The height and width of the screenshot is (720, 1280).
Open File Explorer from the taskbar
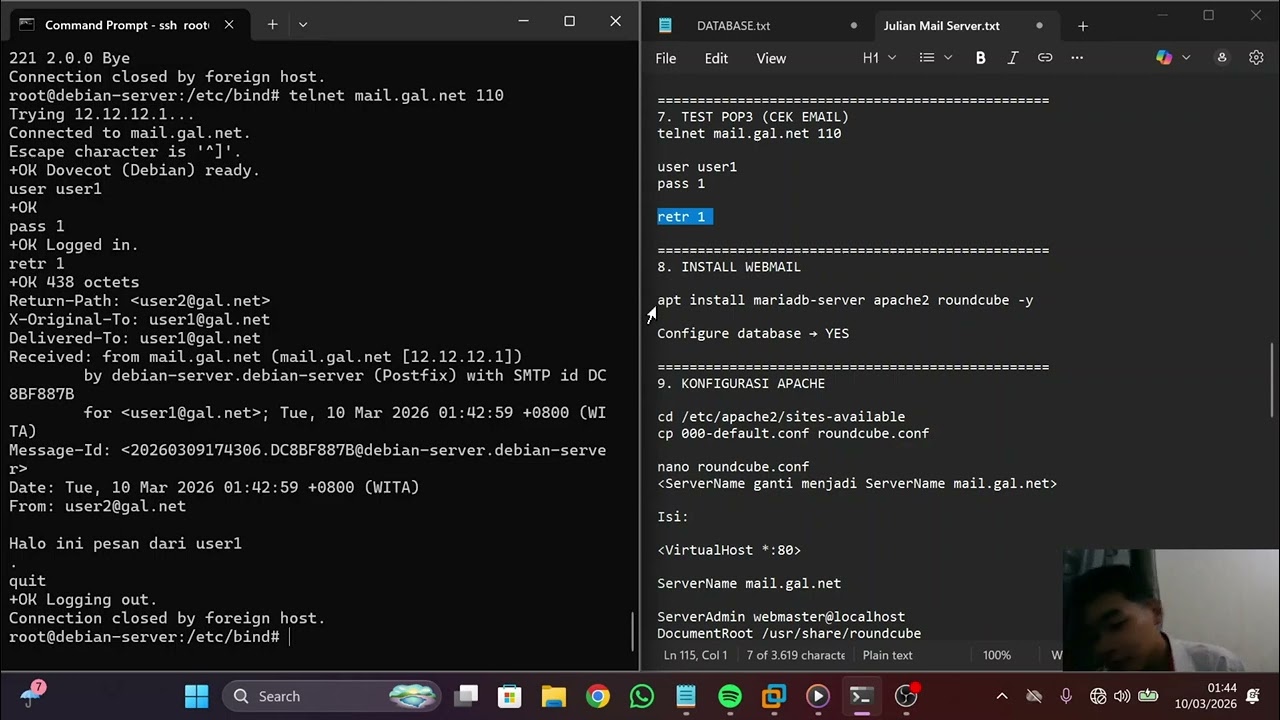click(554, 696)
